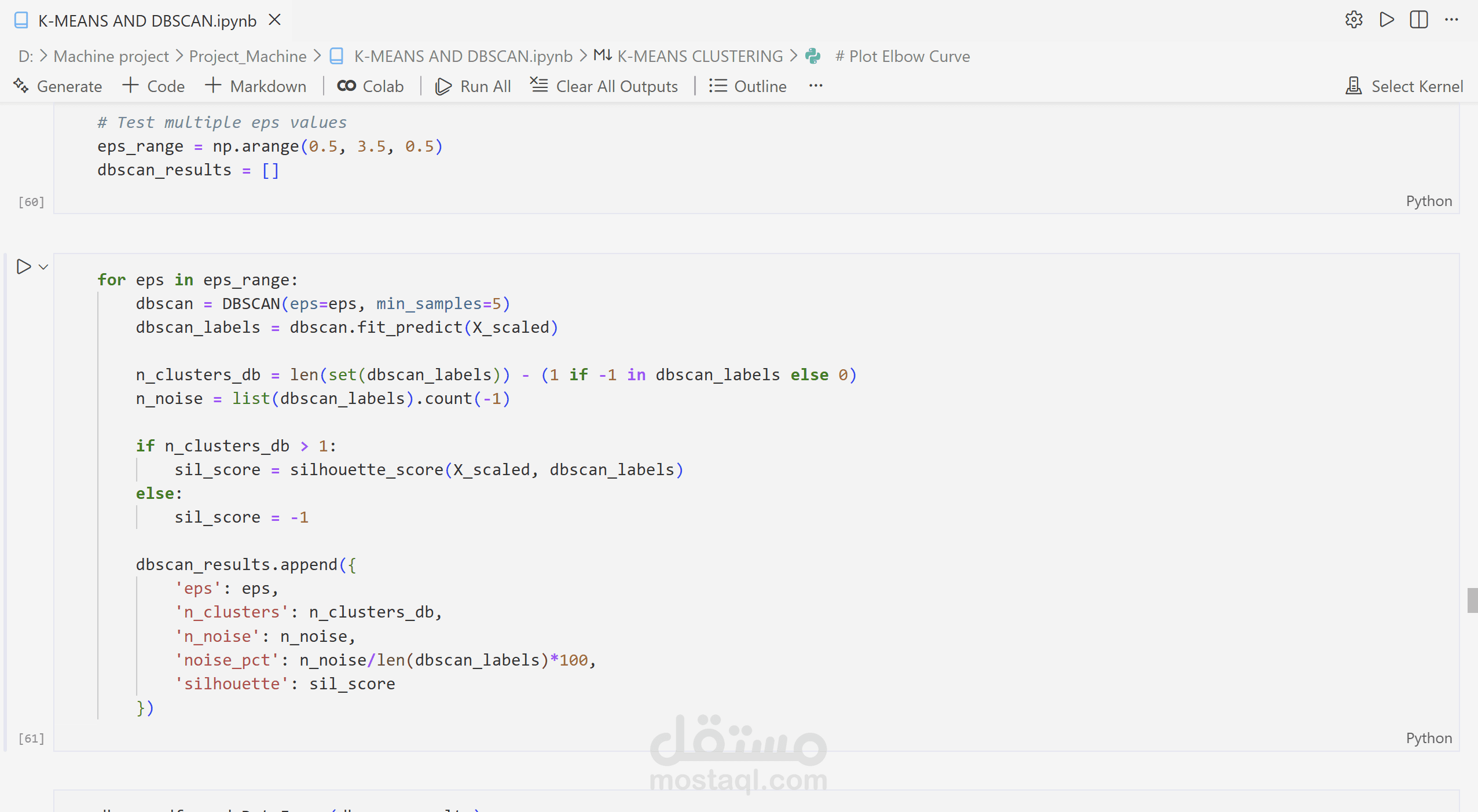Image resolution: width=1478 pixels, height=812 pixels.
Task: Click the notebook settings gear icon
Action: [x=1353, y=20]
